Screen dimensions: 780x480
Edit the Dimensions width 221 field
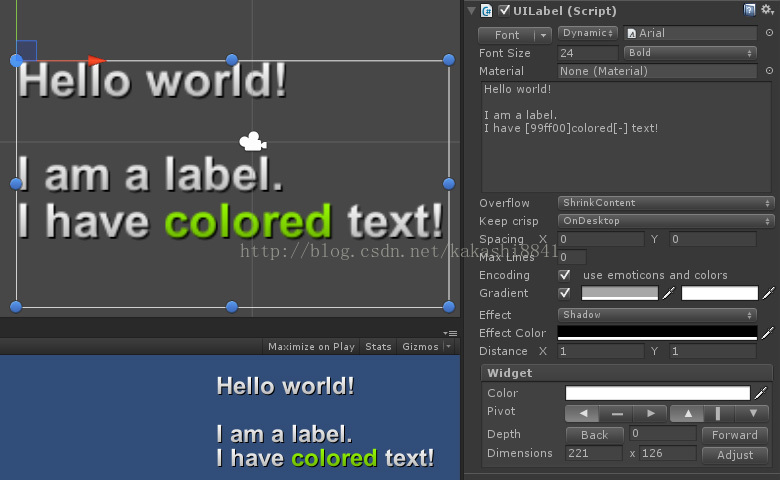[x=593, y=453]
